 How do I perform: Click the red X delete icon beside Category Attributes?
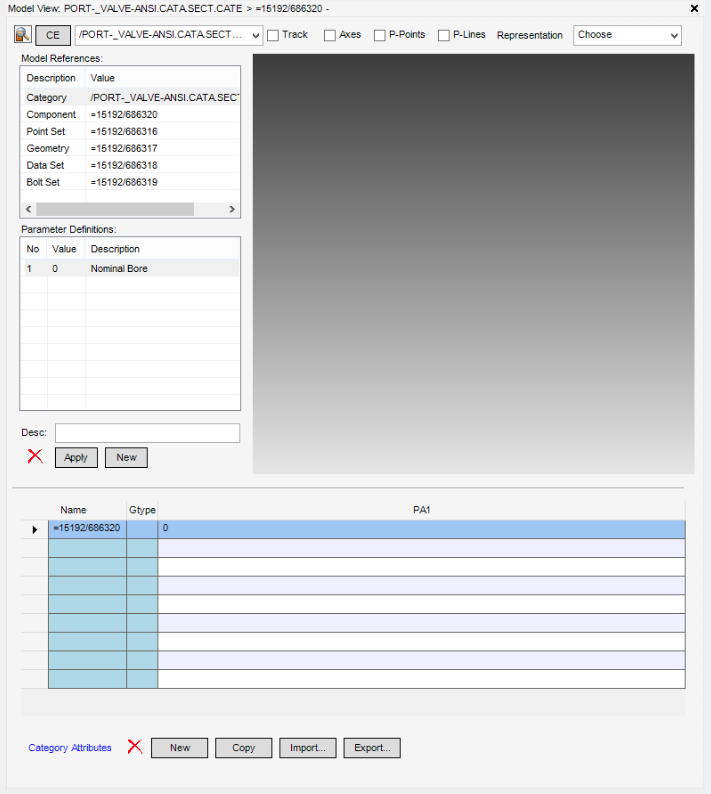click(135, 746)
